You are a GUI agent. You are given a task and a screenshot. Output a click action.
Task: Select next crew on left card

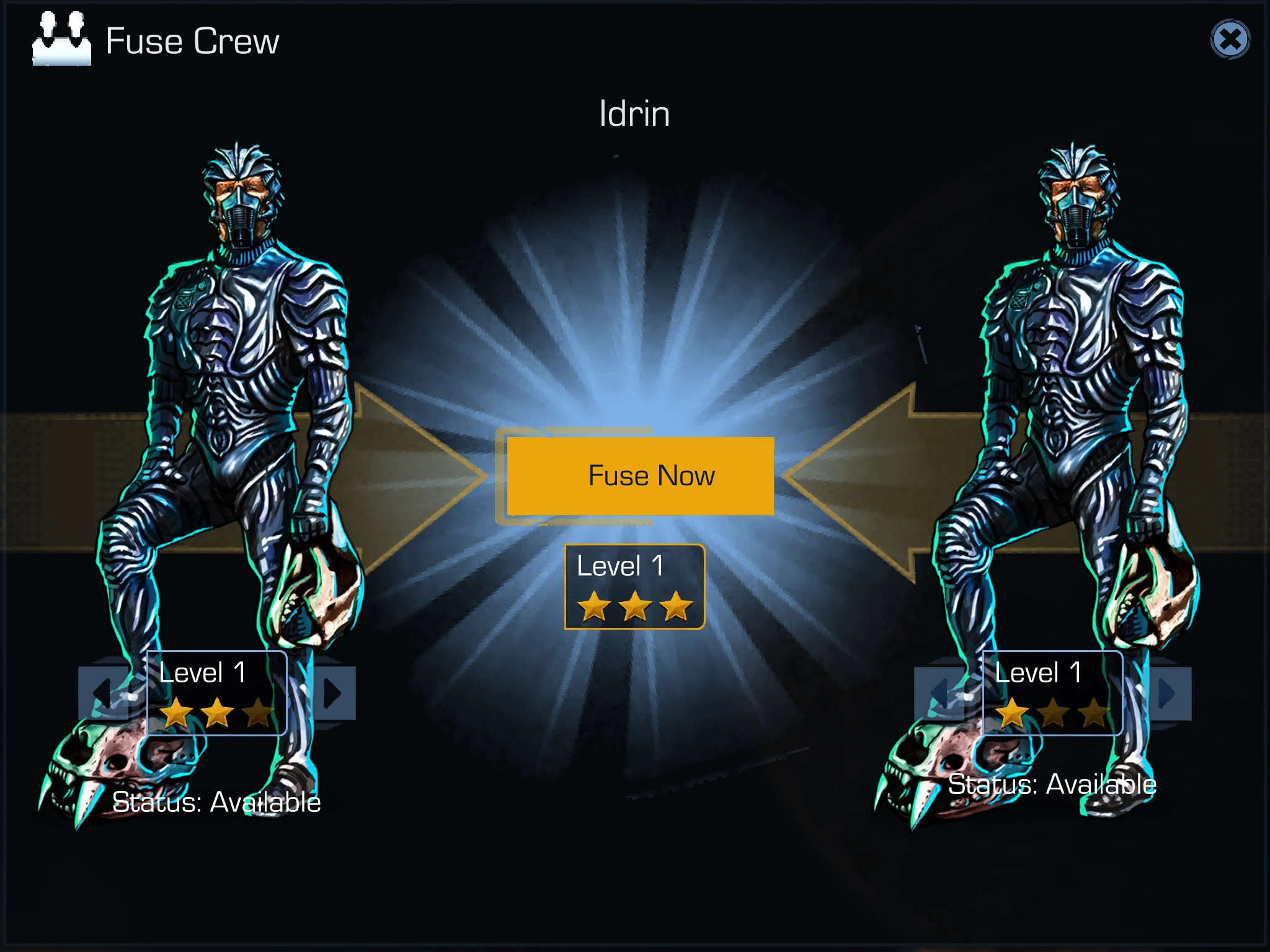click(334, 693)
